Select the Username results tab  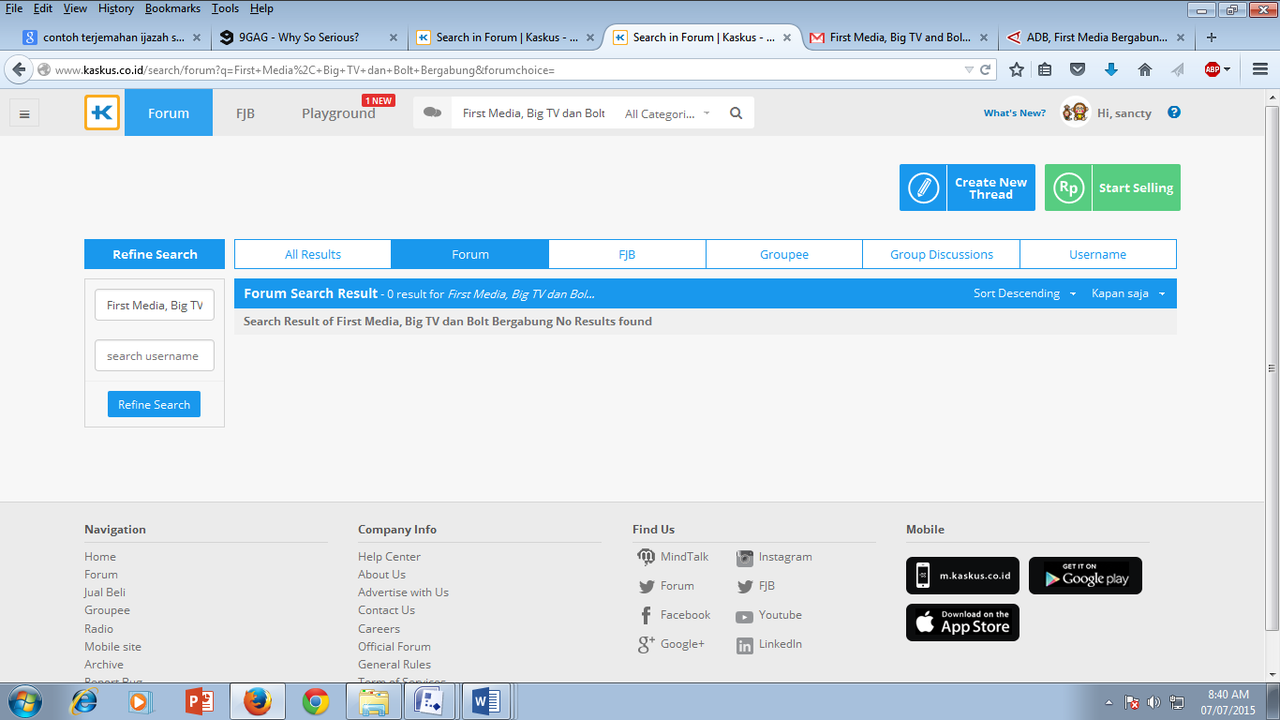coord(1098,254)
